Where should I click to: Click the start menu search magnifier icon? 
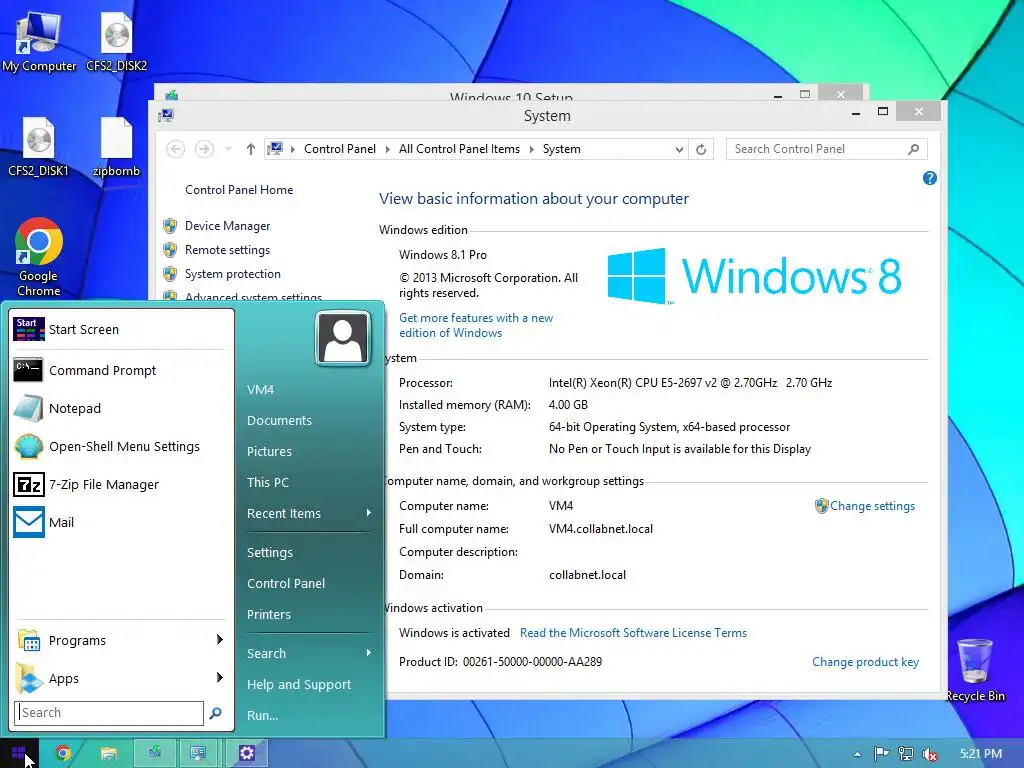point(216,713)
